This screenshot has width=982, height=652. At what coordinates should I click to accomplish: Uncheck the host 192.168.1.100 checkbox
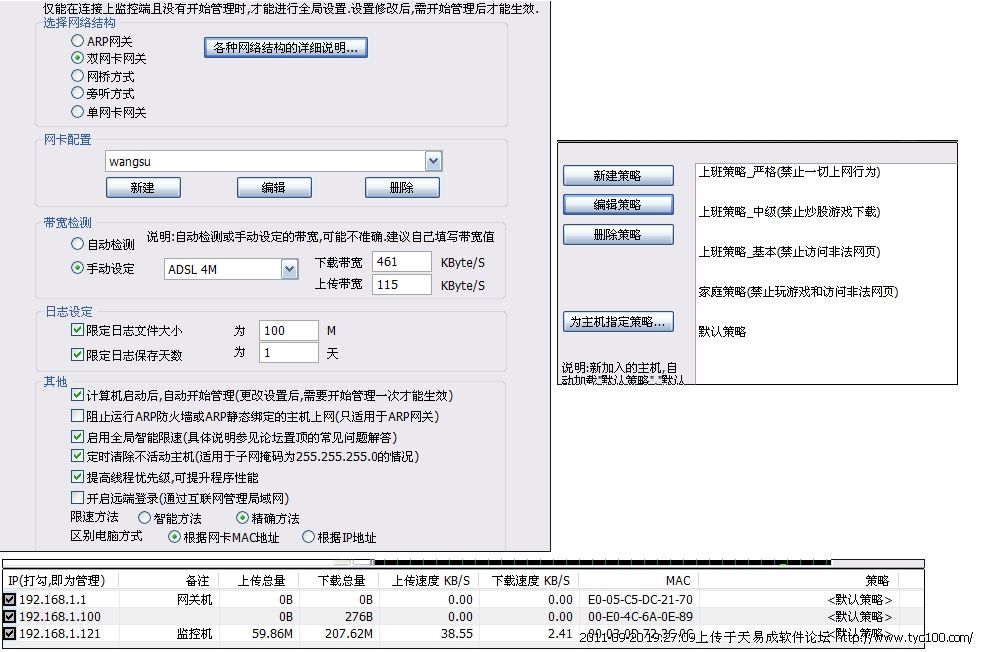[10, 616]
